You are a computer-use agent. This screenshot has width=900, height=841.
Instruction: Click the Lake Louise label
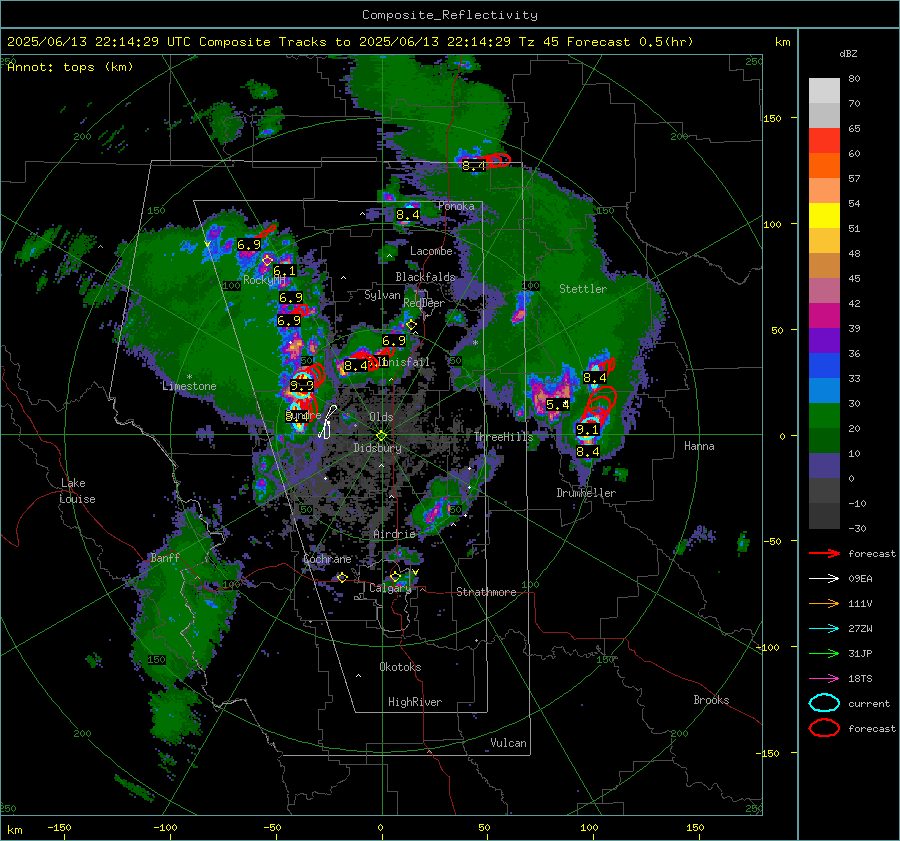[78, 491]
